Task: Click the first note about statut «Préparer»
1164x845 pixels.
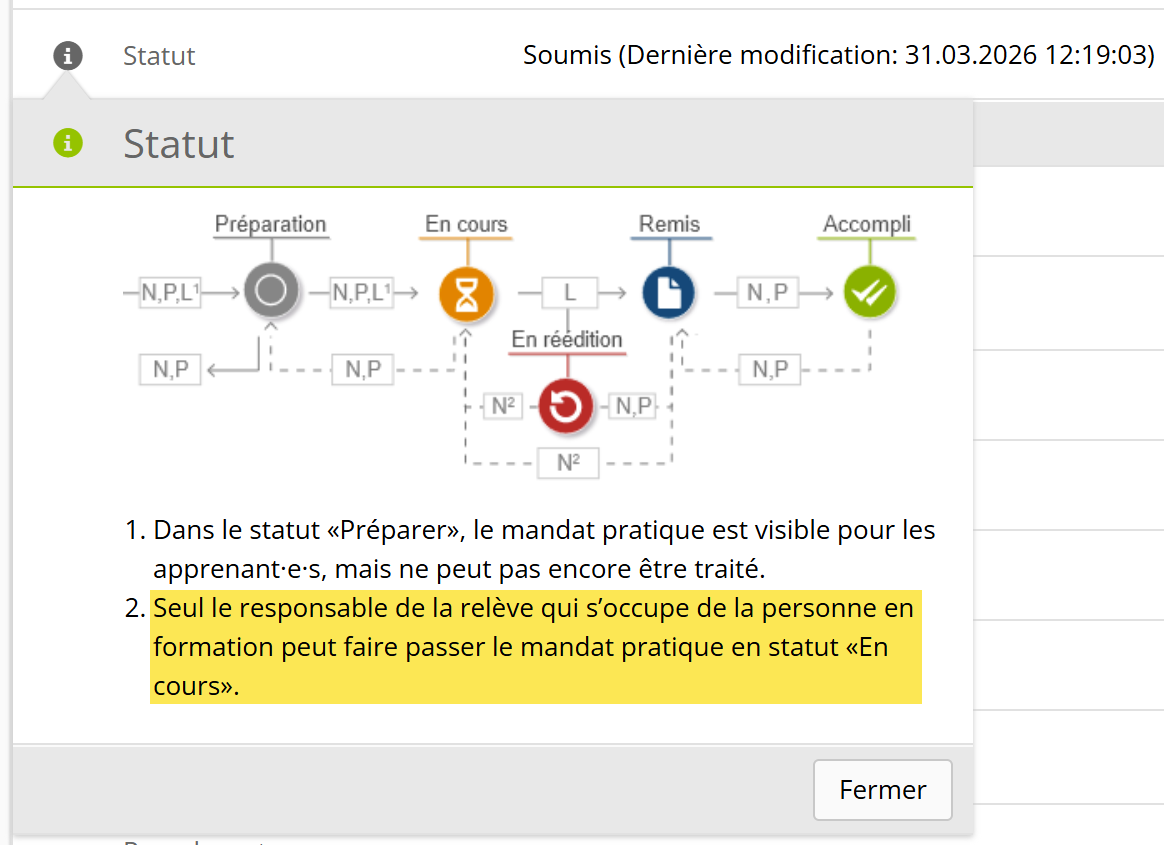Action: (544, 549)
